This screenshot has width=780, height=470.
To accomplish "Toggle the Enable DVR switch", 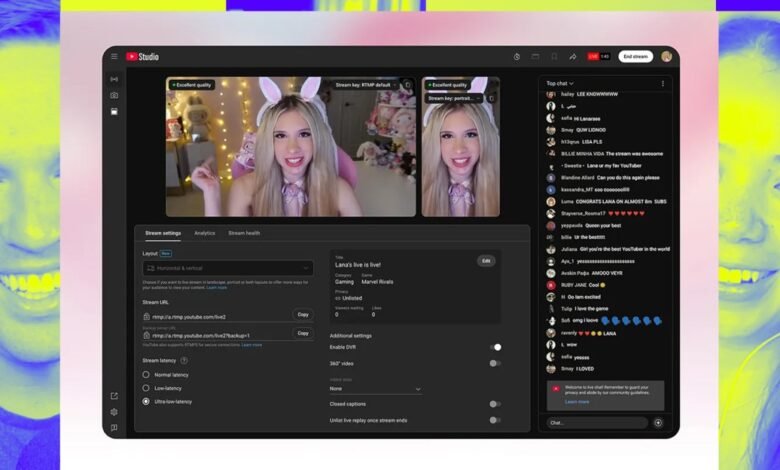I will [x=495, y=347].
